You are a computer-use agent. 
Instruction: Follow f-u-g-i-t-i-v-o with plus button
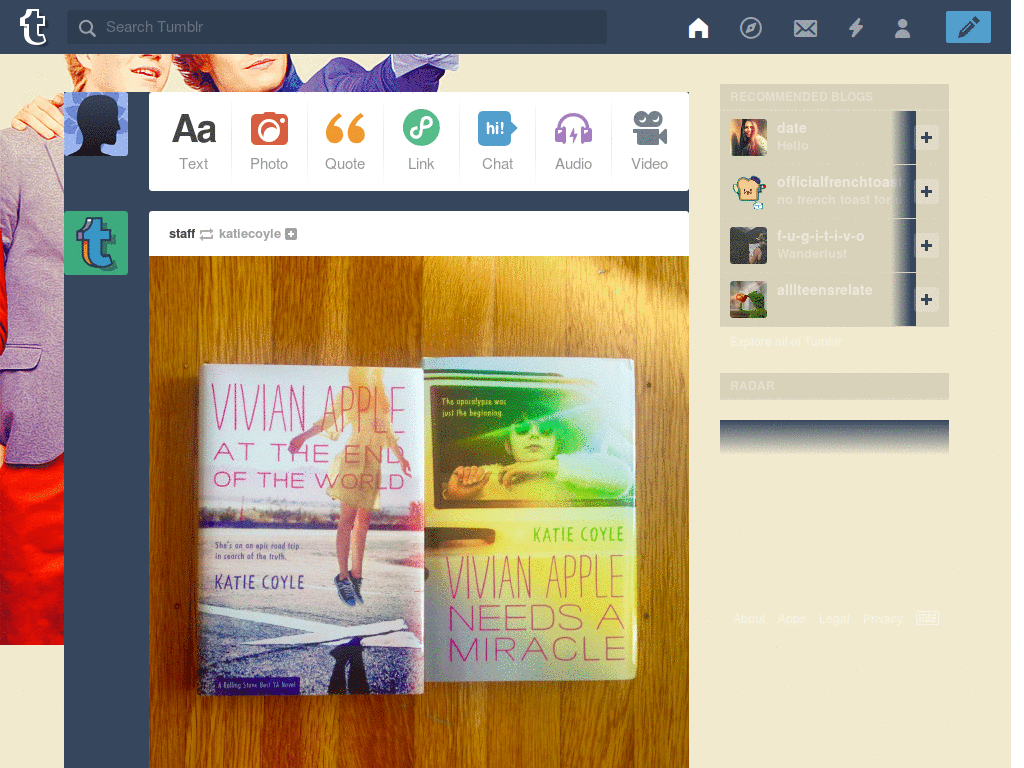click(926, 246)
